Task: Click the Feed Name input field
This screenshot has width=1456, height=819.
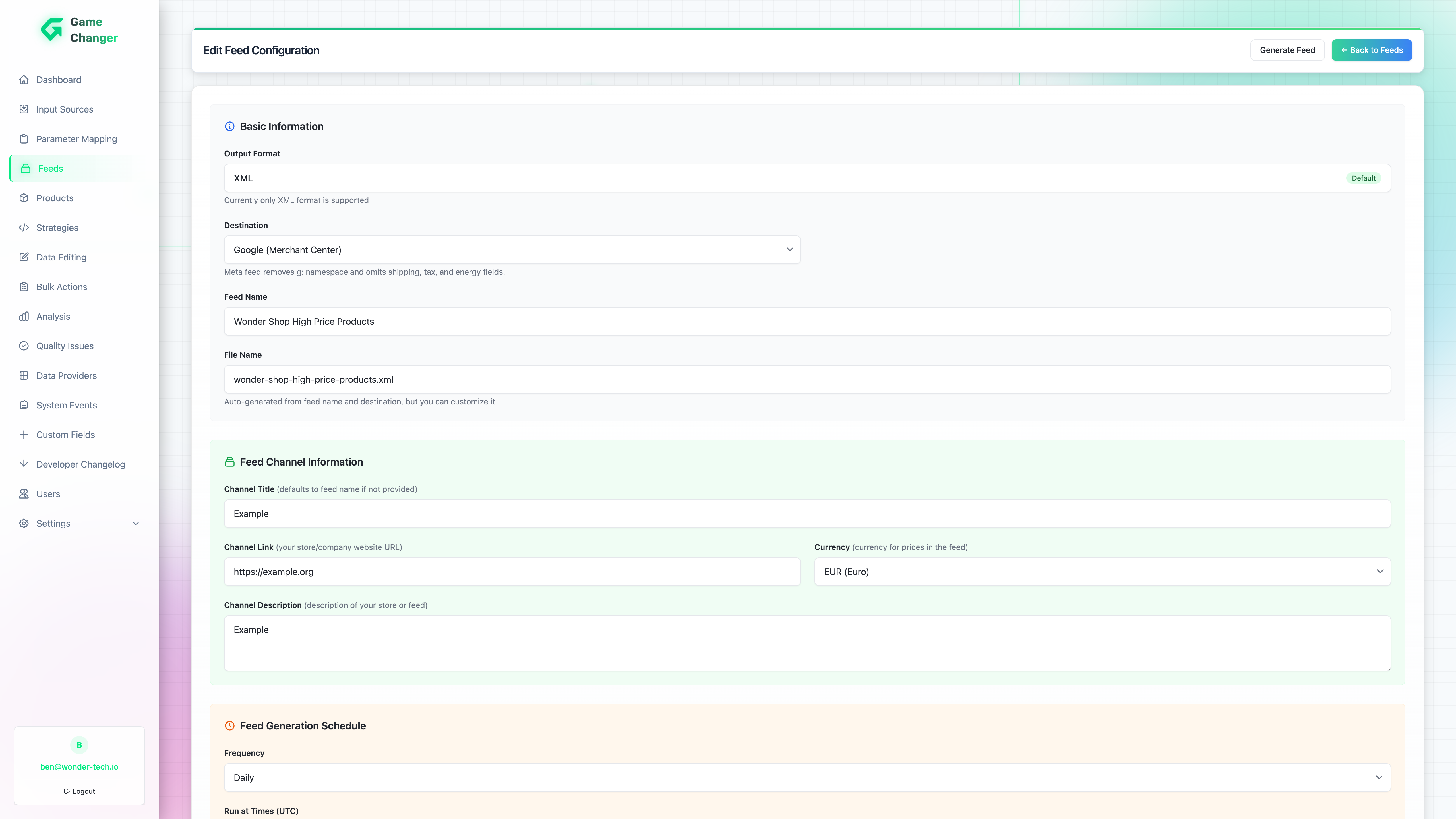Action: (x=807, y=322)
